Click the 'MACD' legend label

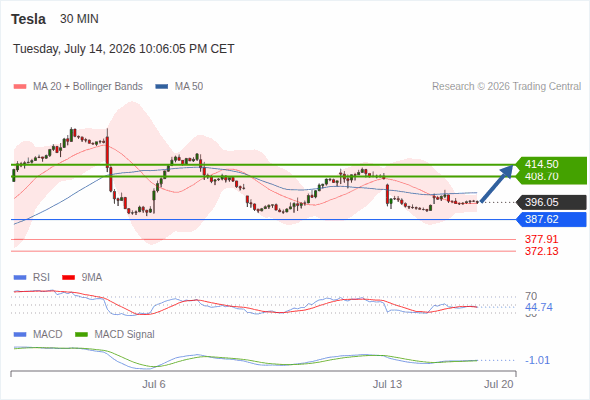tap(47, 334)
